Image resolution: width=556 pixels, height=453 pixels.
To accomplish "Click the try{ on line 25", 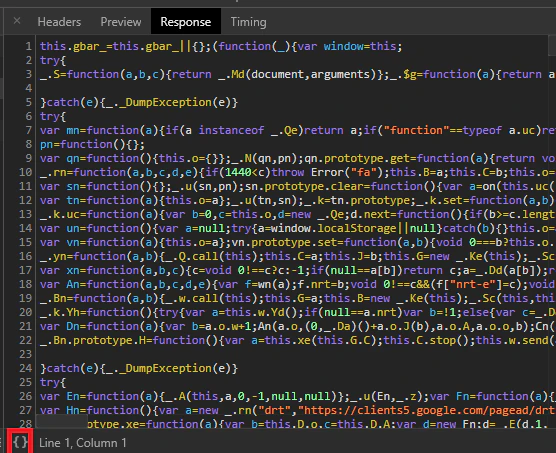I will point(52,382).
